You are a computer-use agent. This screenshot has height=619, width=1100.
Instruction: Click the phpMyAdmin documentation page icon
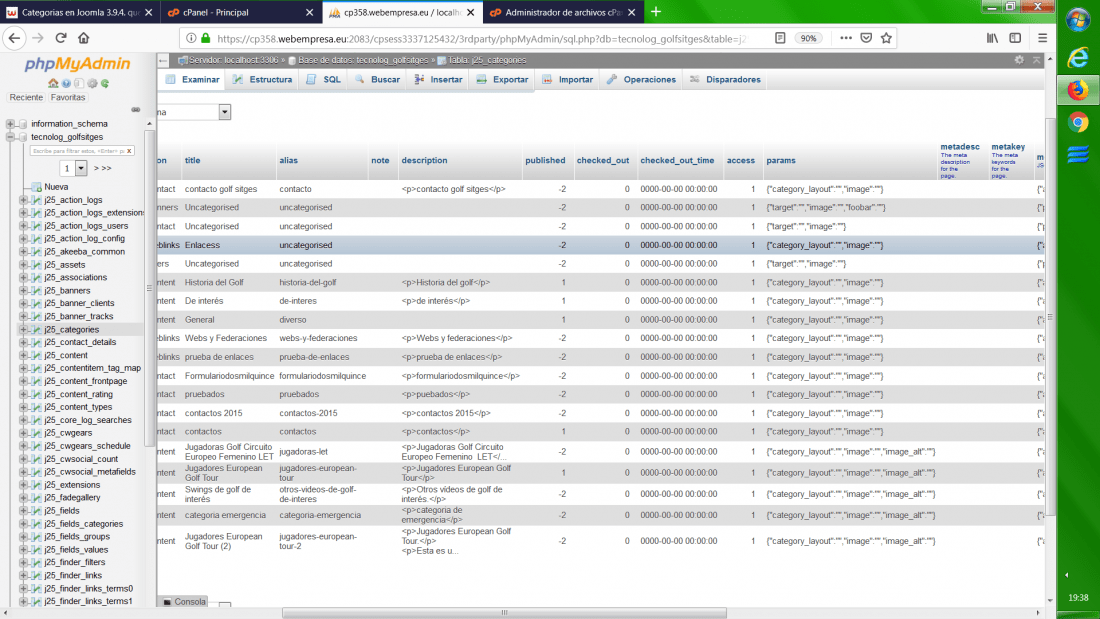[79, 83]
